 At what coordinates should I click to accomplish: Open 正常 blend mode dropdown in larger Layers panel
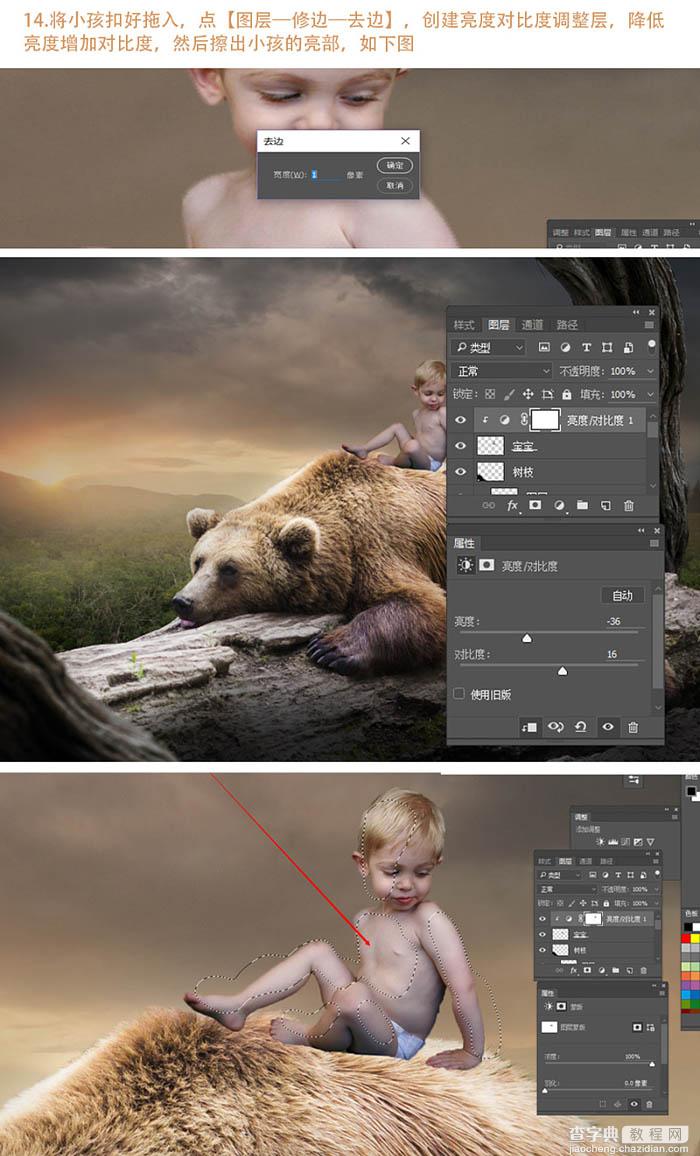click(x=501, y=371)
